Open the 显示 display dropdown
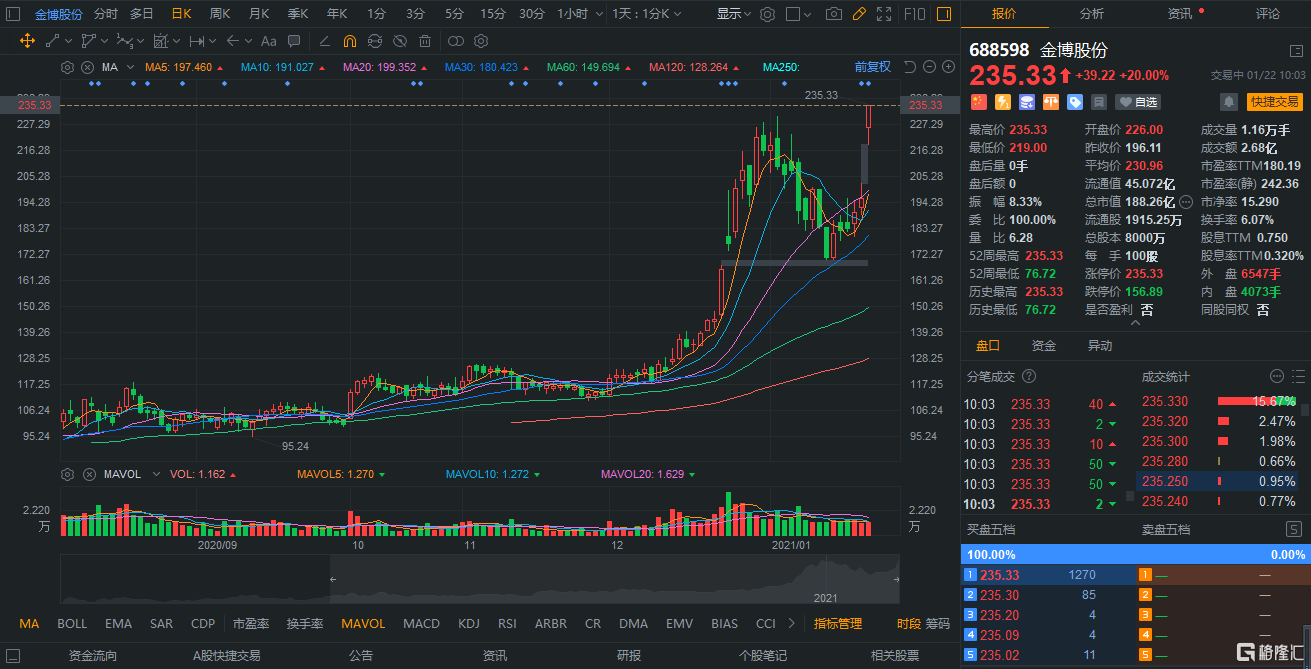 coord(735,14)
